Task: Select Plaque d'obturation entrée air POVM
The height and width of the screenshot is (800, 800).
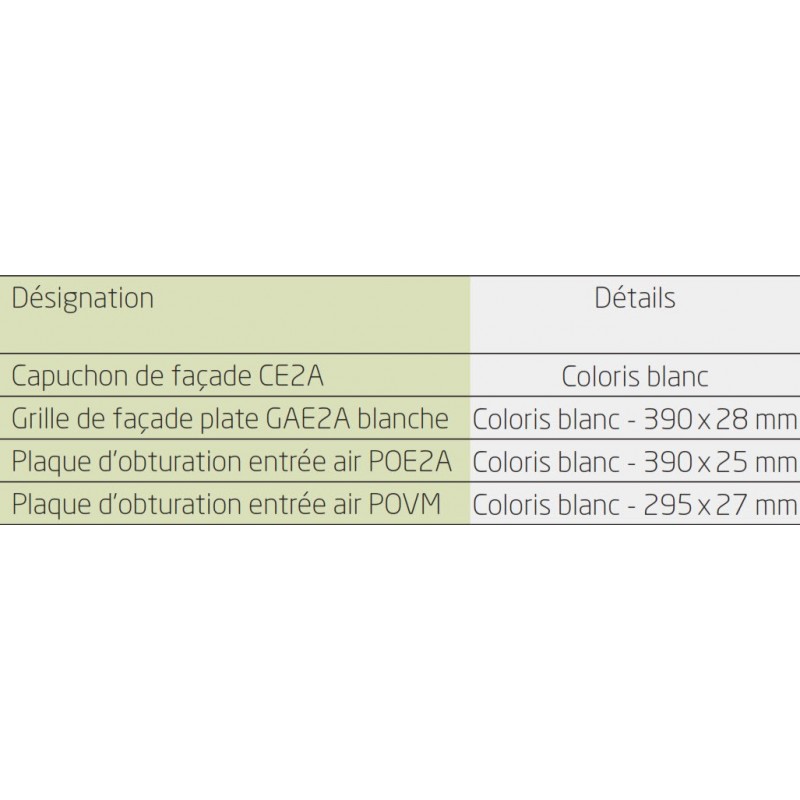Action: tap(226, 505)
